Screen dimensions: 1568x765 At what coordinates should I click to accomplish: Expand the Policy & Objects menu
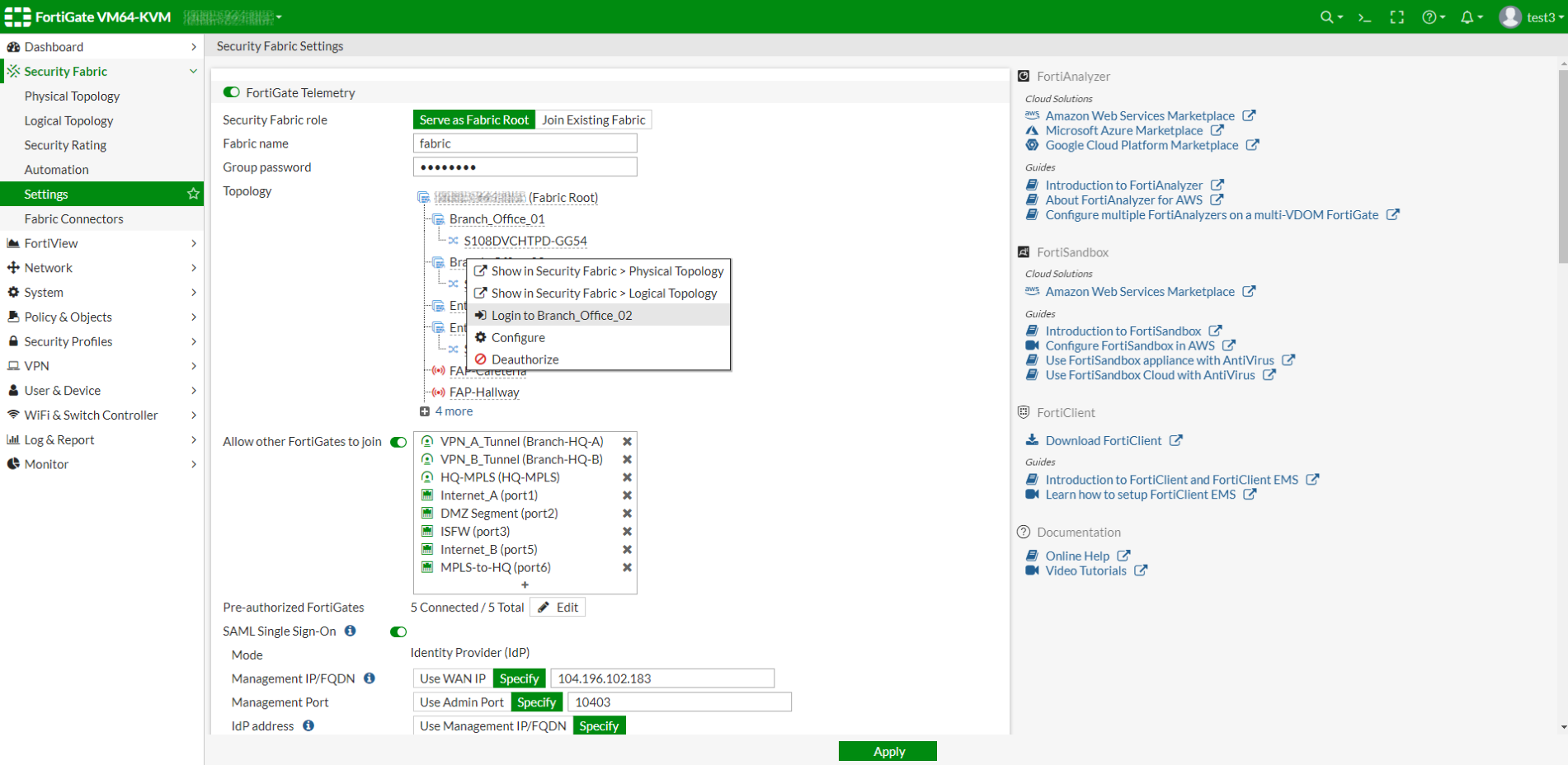tap(101, 317)
